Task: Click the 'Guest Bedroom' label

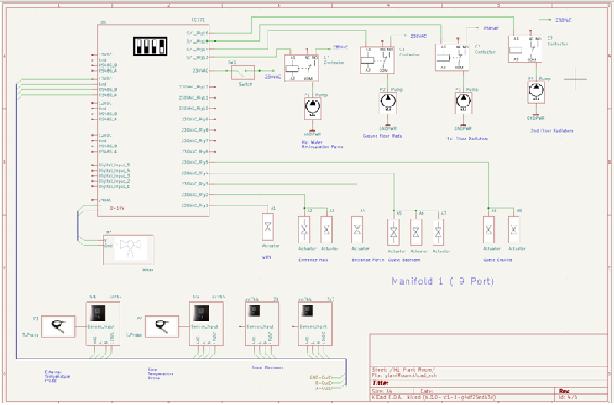Action: pos(404,260)
